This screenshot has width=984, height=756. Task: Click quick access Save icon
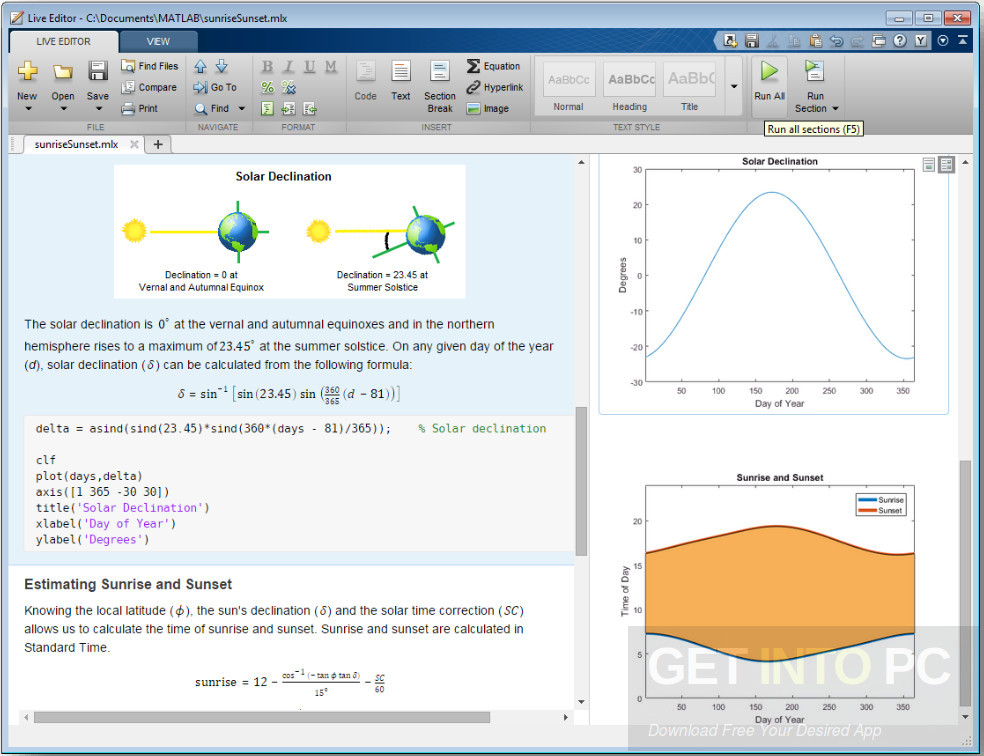pos(752,41)
